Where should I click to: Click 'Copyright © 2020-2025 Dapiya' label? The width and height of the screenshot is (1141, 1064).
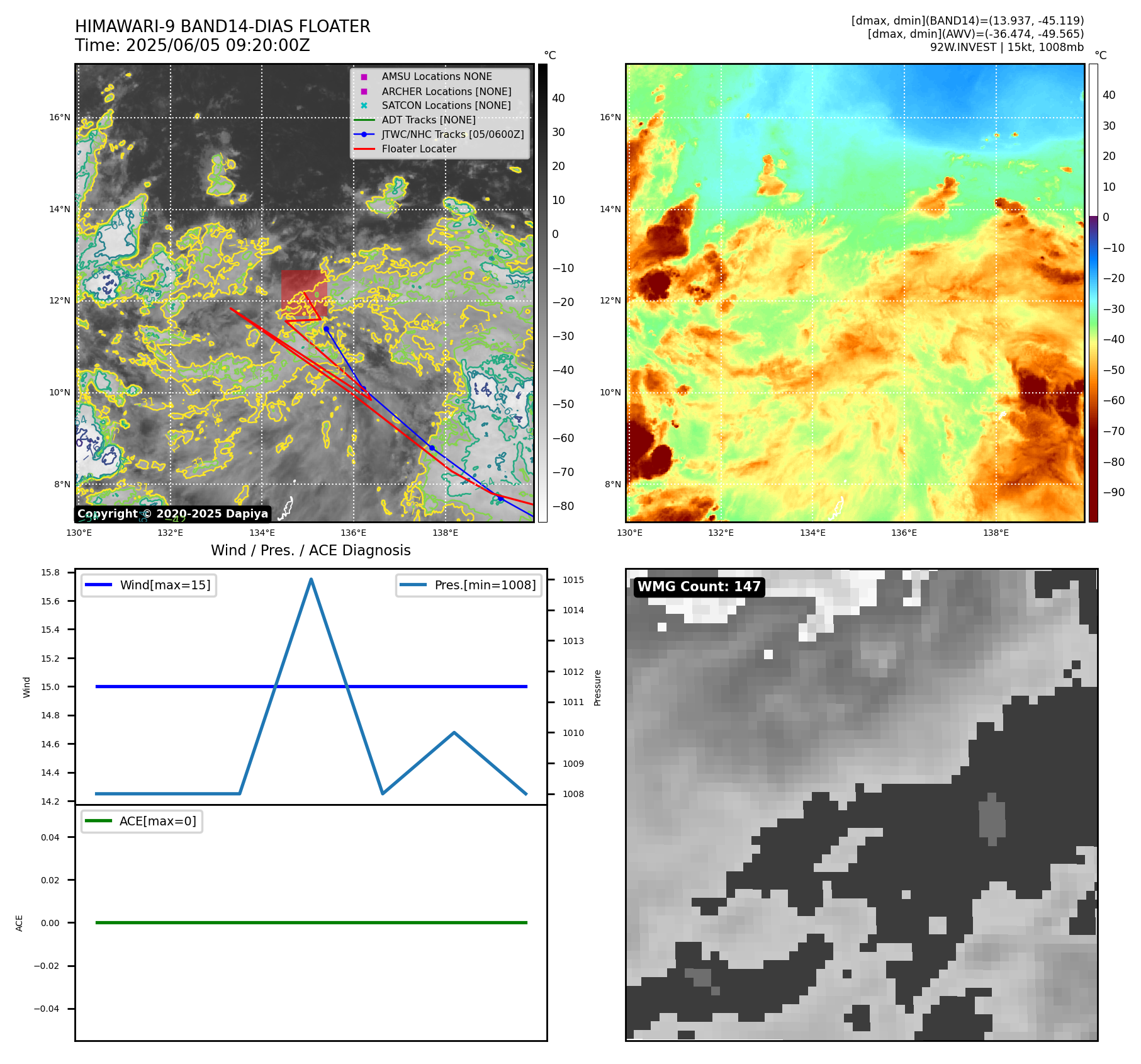click(x=173, y=514)
